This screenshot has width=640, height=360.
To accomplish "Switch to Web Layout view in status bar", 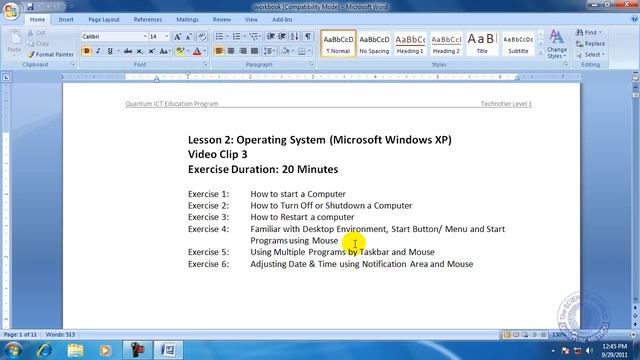I will pyautogui.click(x=525, y=335).
